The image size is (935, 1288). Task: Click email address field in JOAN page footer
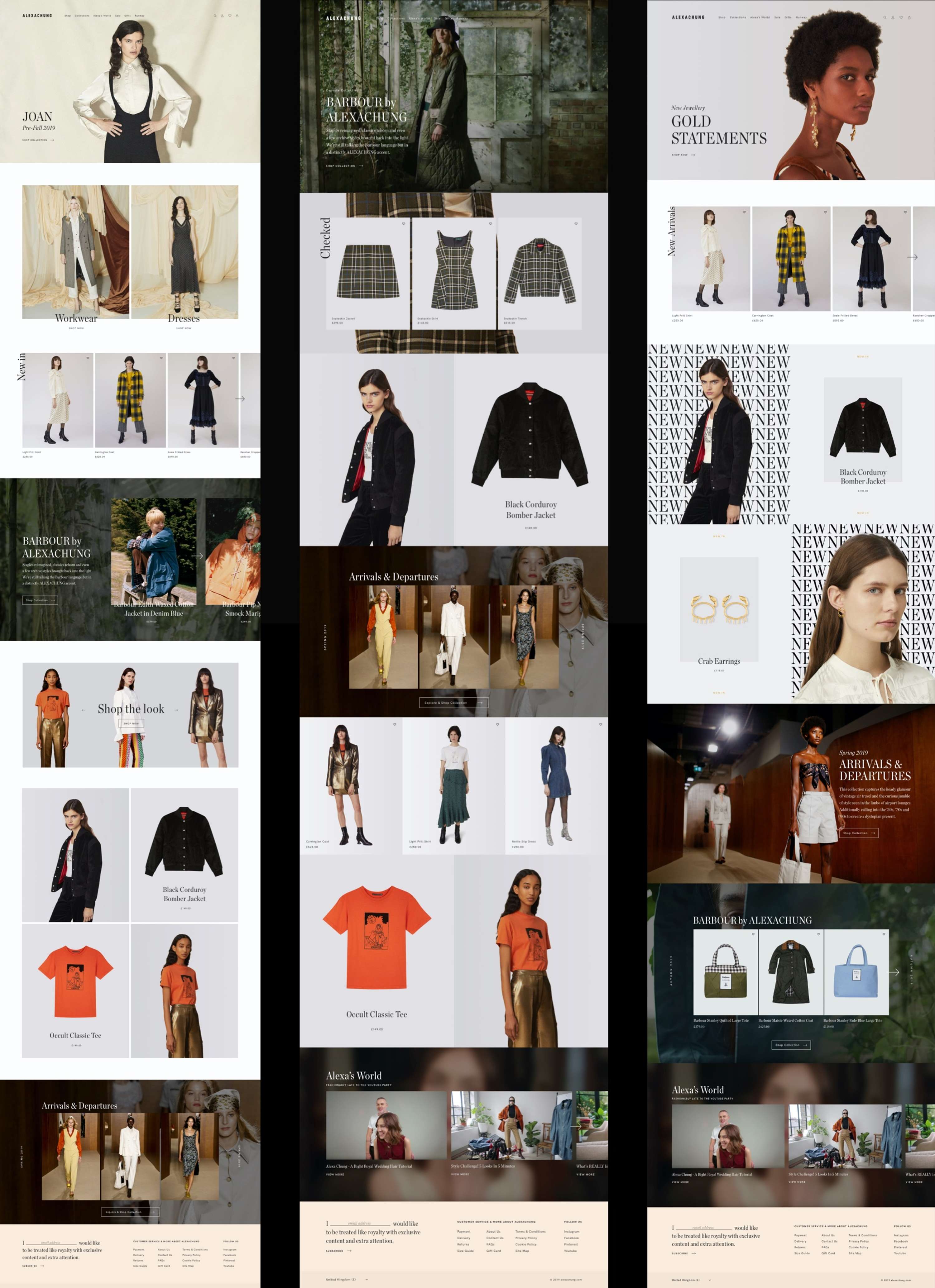click(x=51, y=1243)
